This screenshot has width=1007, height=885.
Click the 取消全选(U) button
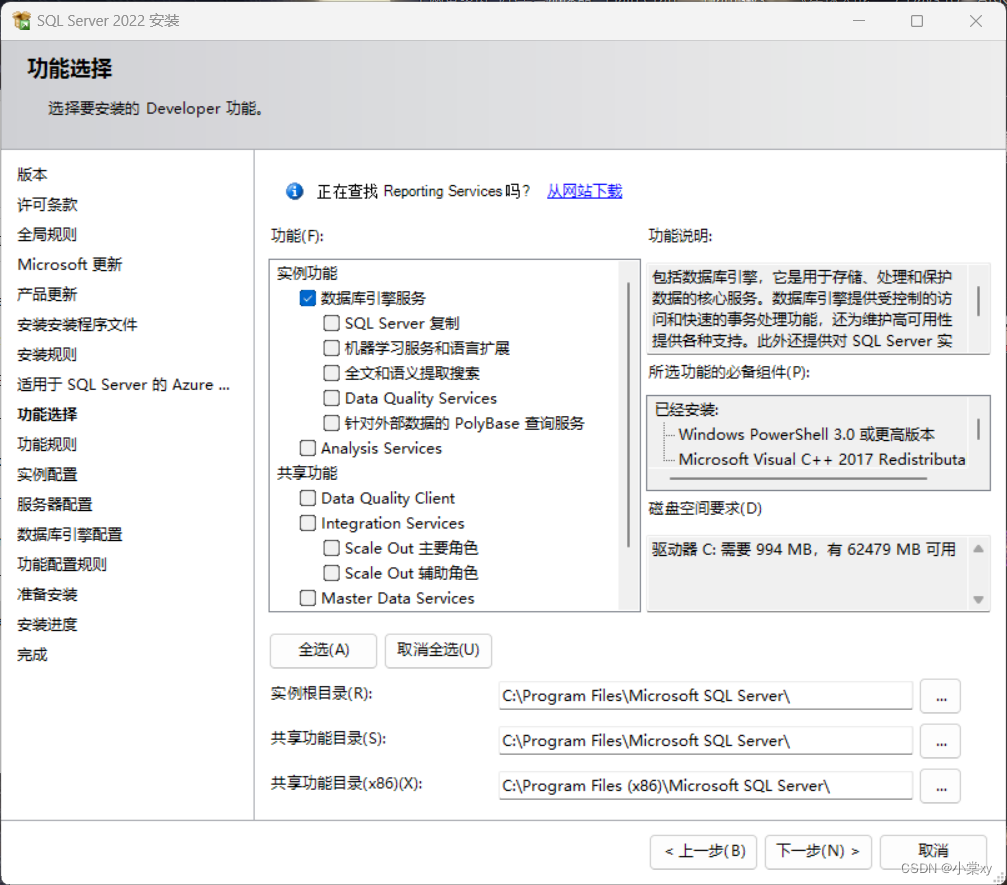(x=438, y=651)
